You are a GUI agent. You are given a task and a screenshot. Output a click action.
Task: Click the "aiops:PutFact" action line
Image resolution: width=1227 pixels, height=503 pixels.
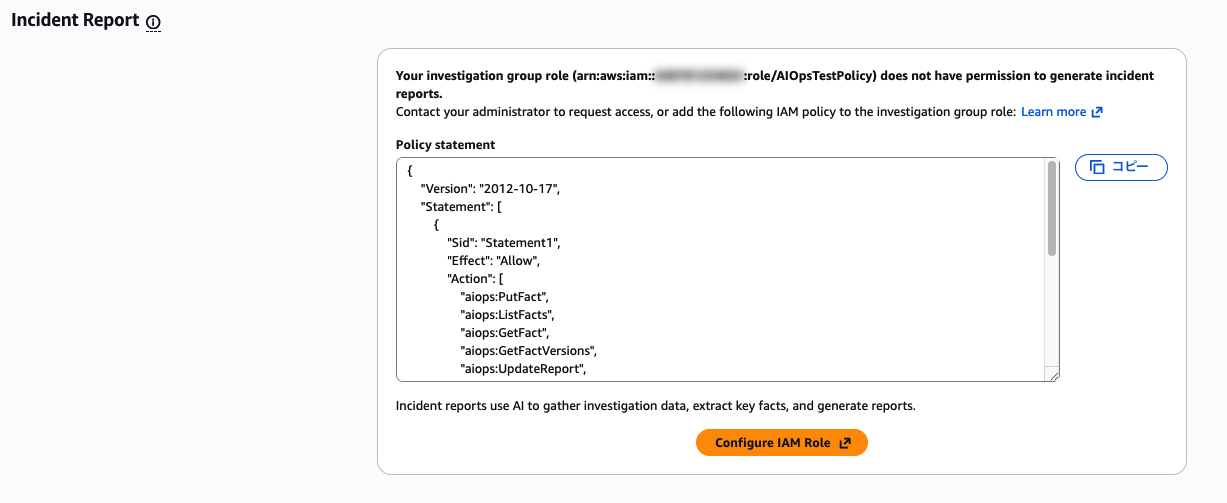506,297
